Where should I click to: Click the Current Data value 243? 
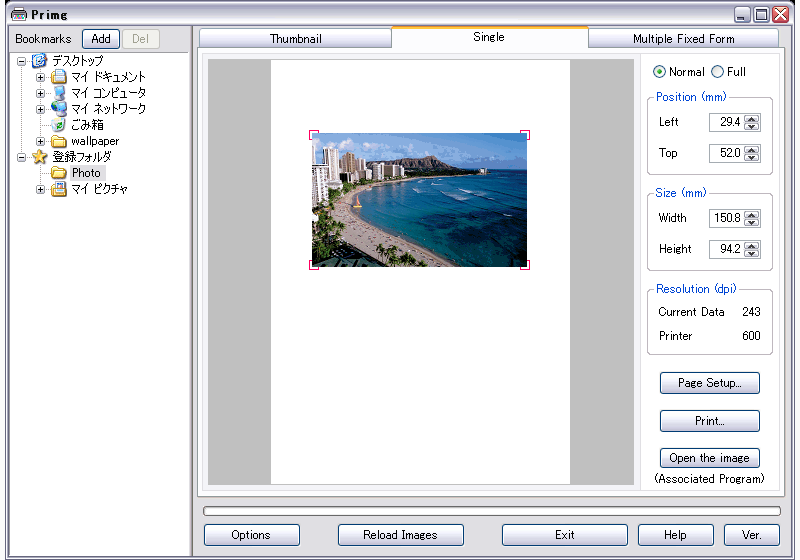751,312
